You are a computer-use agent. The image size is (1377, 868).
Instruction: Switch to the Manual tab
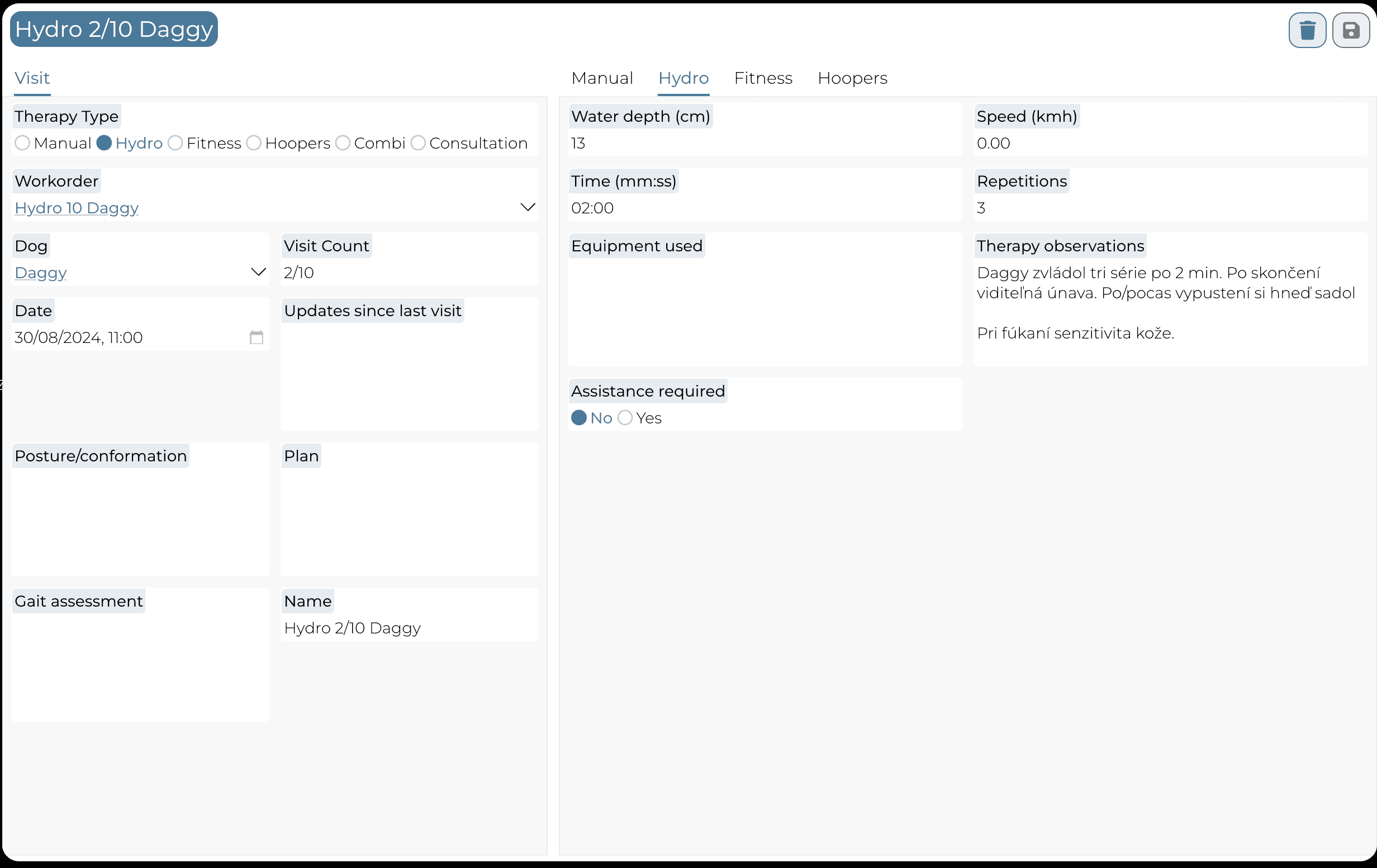click(x=602, y=78)
